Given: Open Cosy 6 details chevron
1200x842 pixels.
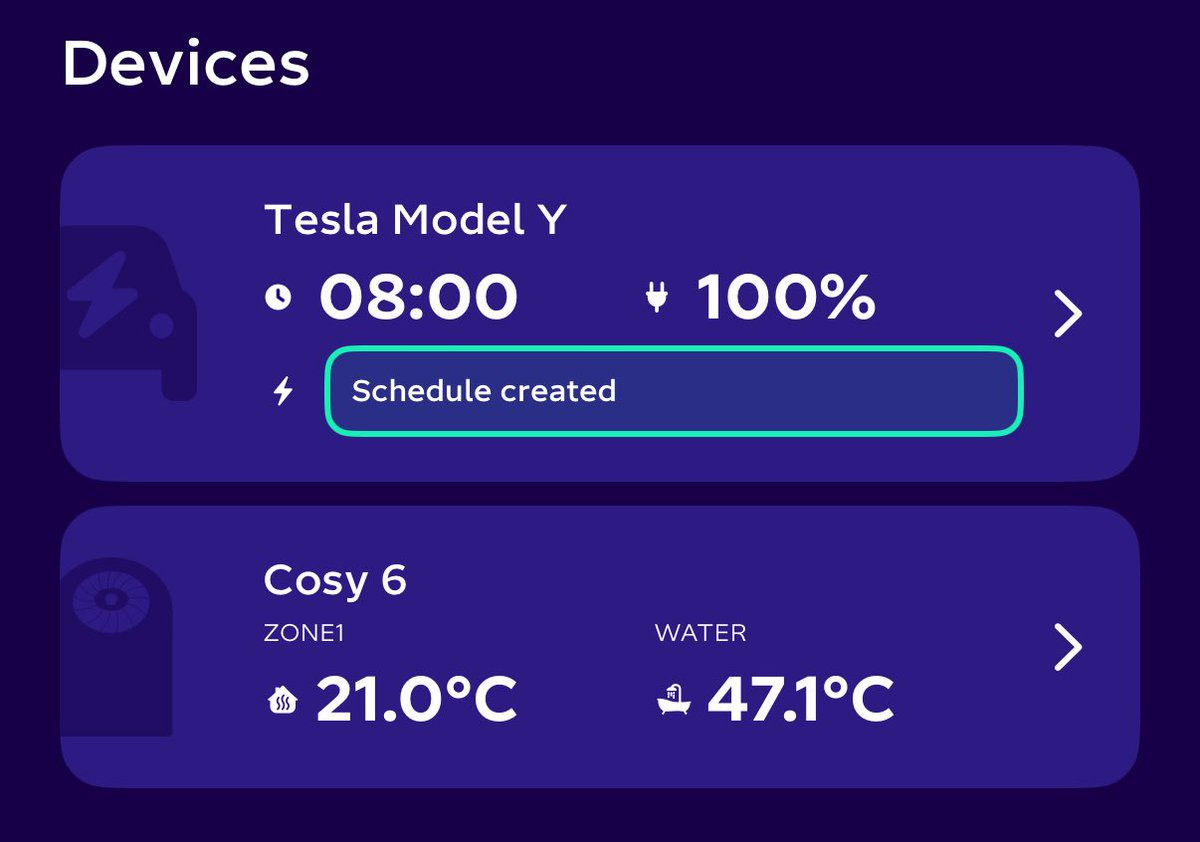Looking at the screenshot, I should coord(1068,647).
